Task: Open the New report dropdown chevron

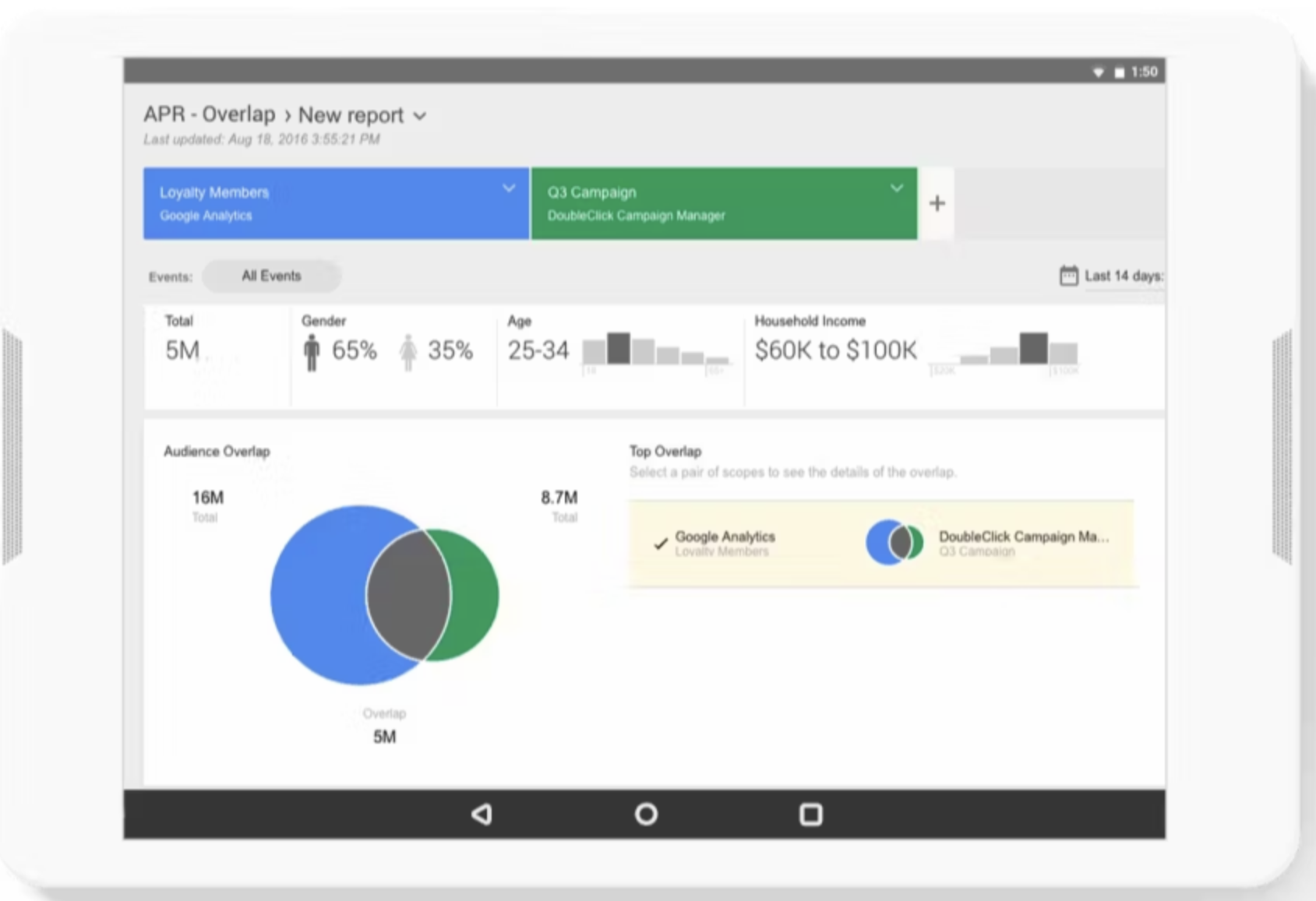Action: [x=420, y=116]
